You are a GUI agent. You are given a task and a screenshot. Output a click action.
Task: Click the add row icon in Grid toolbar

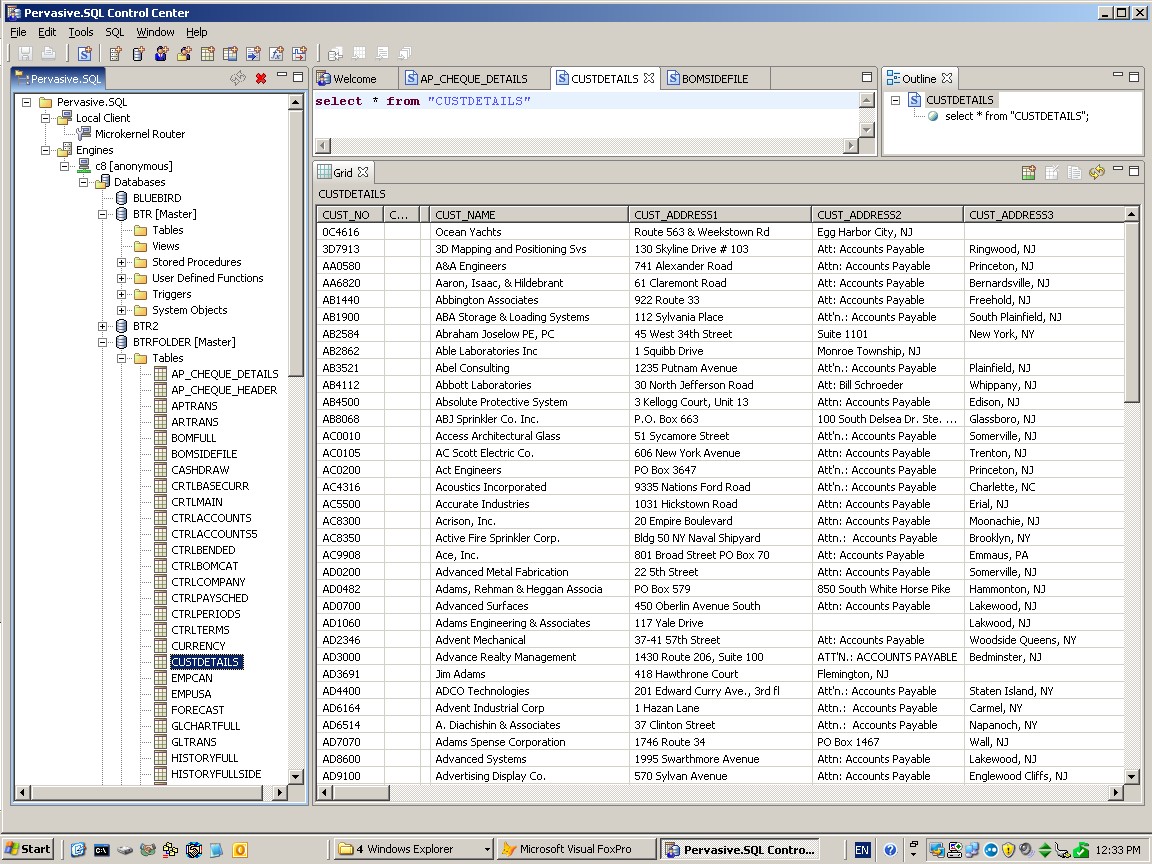pyautogui.click(x=1029, y=172)
